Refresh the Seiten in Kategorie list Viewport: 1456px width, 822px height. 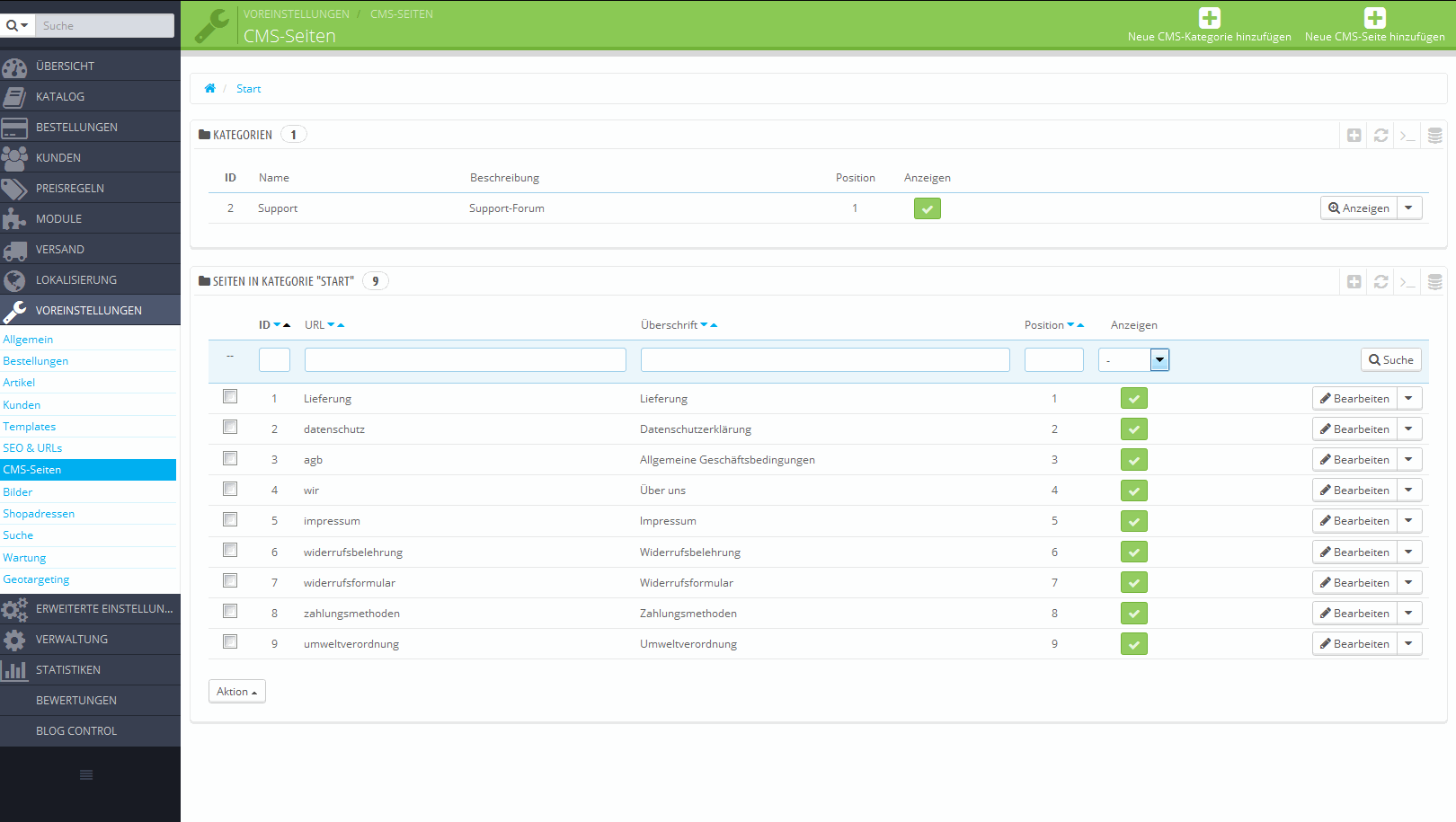pos(1381,281)
